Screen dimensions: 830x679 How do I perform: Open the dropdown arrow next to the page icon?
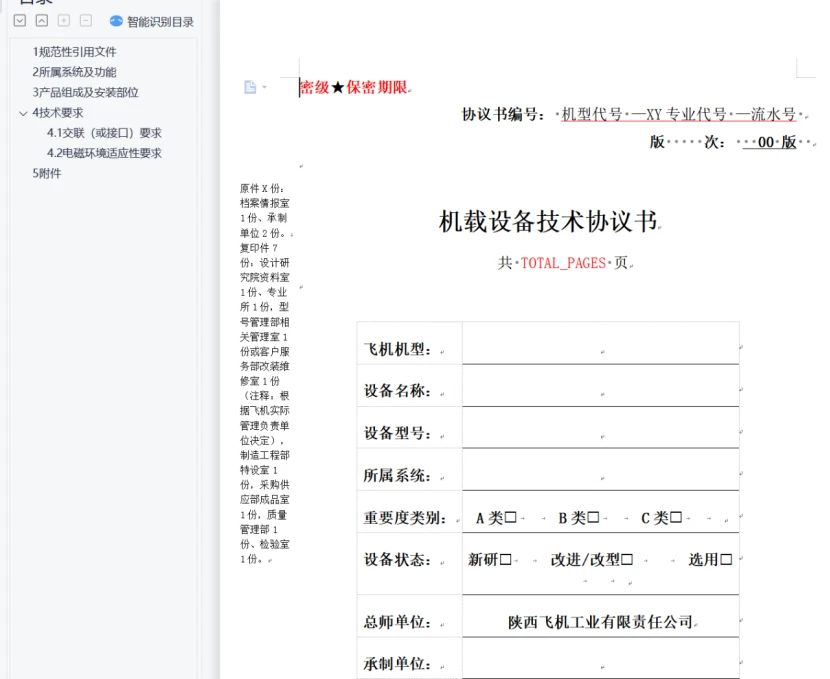[x=264, y=87]
